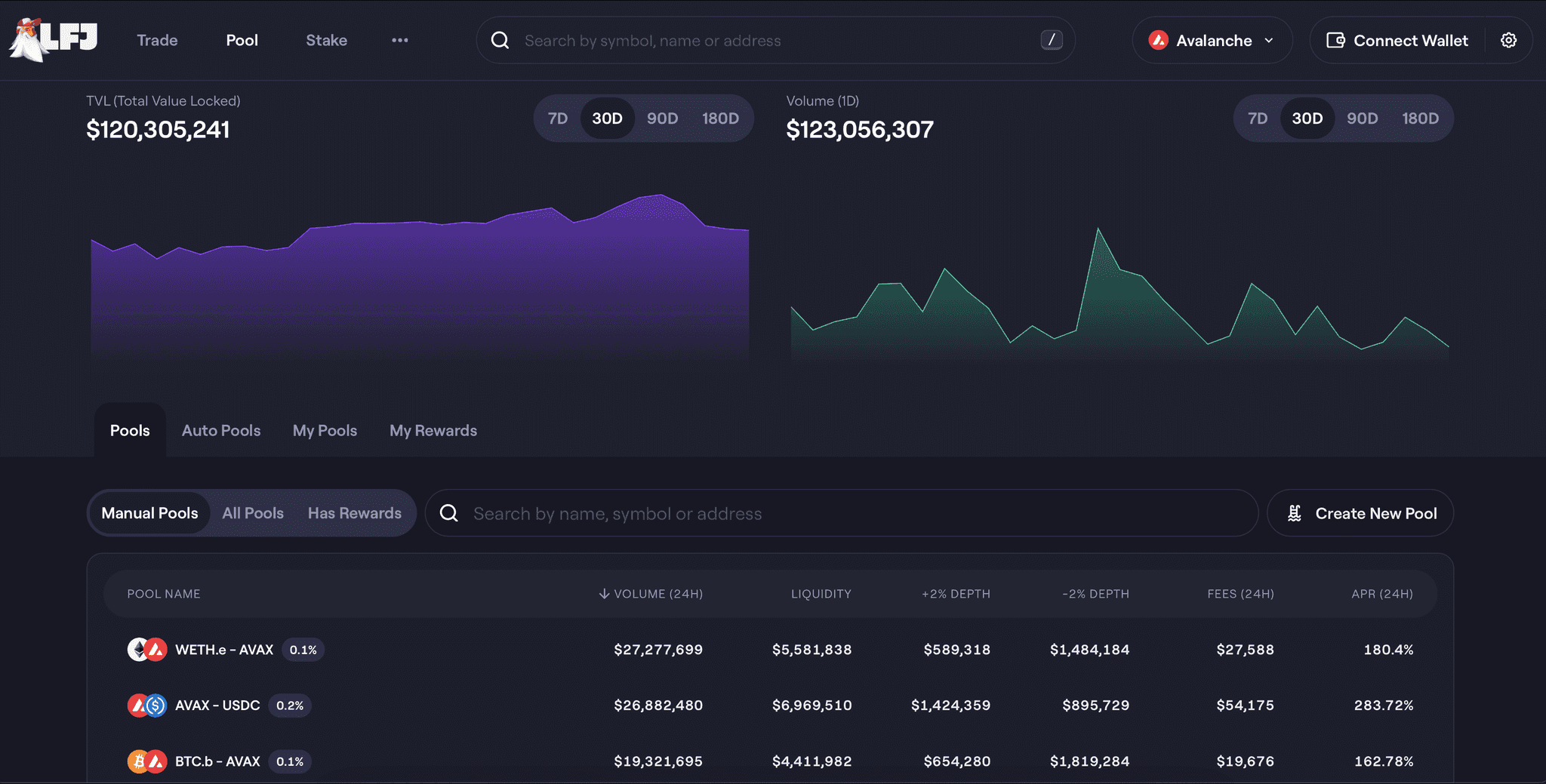Switch pool filter to All Pools
The width and height of the screenshot is (1546, 784).
tap(253, 513)
